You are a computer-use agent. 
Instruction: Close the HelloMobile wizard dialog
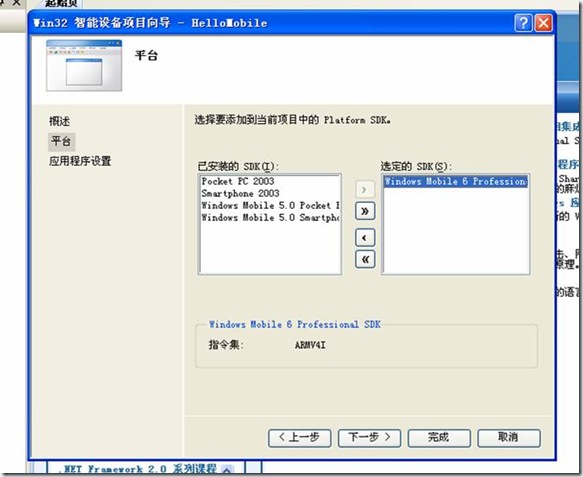(543, 23)
